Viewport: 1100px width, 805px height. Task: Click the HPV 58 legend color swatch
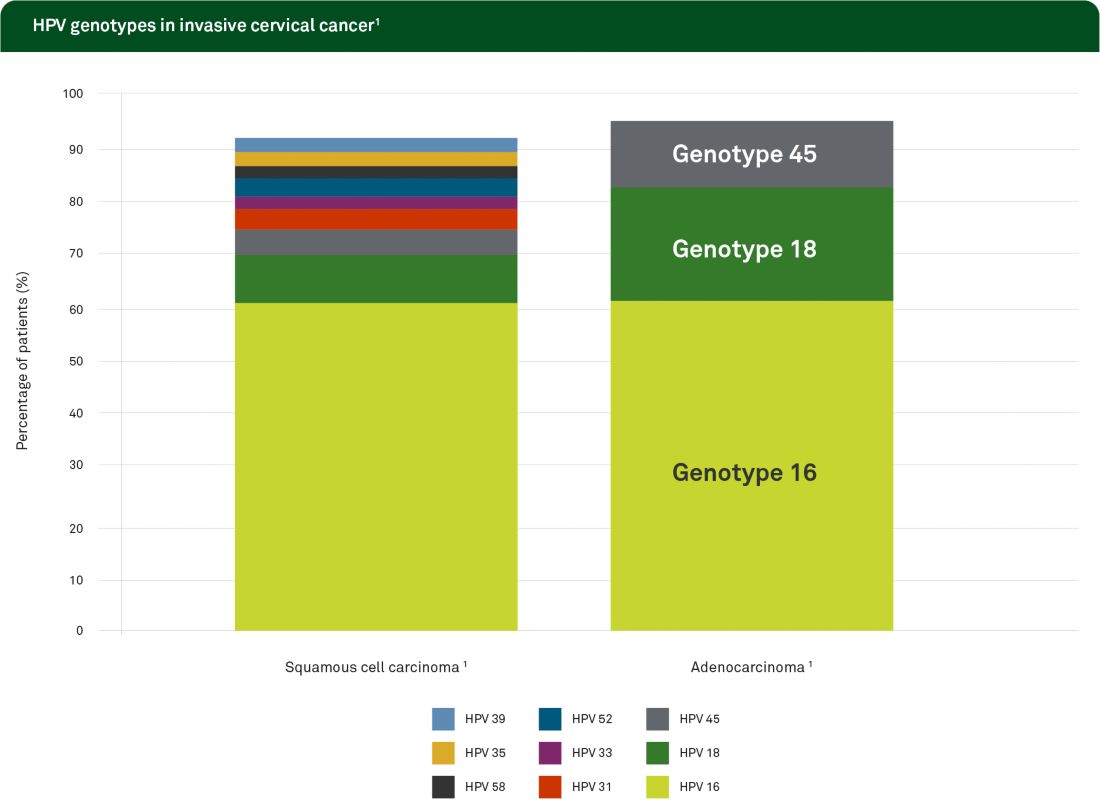click(443, 787)
